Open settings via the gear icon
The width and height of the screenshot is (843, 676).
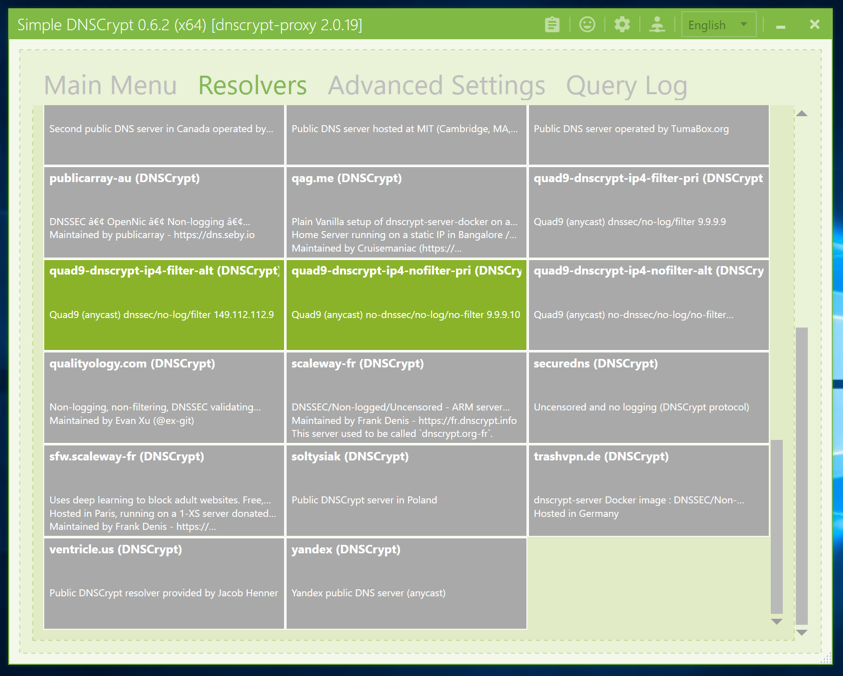pyautogui.click(x=622, y=24)
